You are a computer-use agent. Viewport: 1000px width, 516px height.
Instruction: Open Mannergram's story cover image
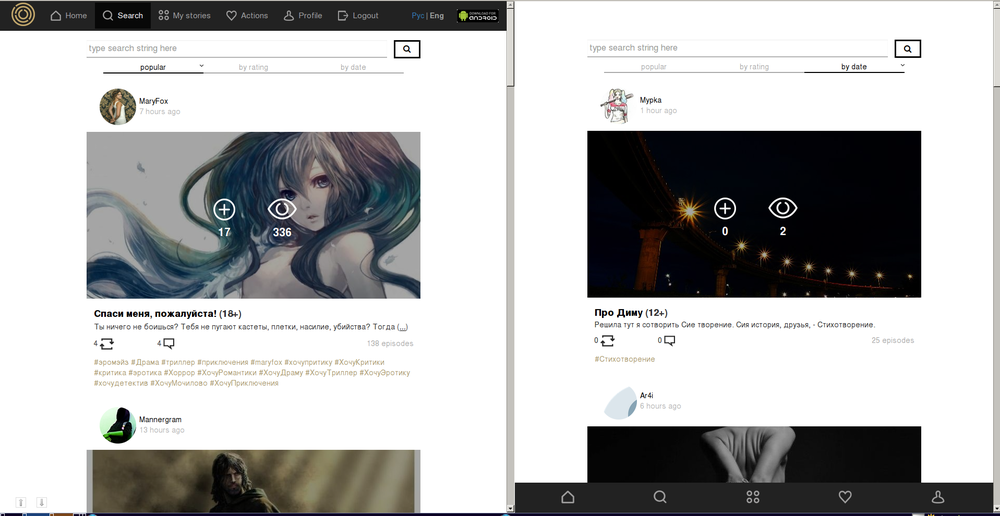[x=253, y=482]
